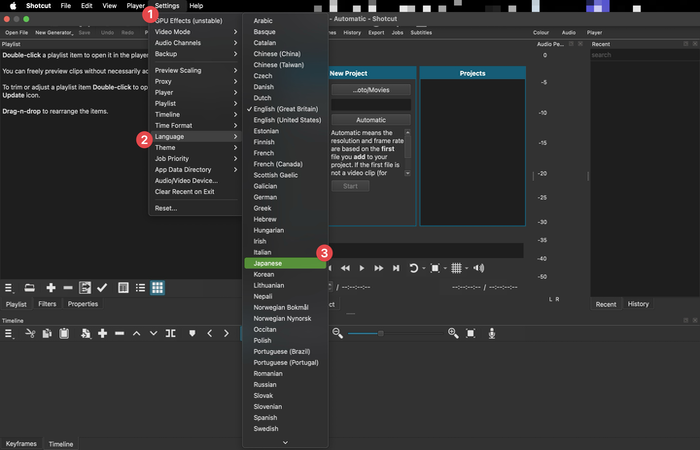Click the timeline zoom out magnifier
700x450 pixels.
click(x=338, y=333)
